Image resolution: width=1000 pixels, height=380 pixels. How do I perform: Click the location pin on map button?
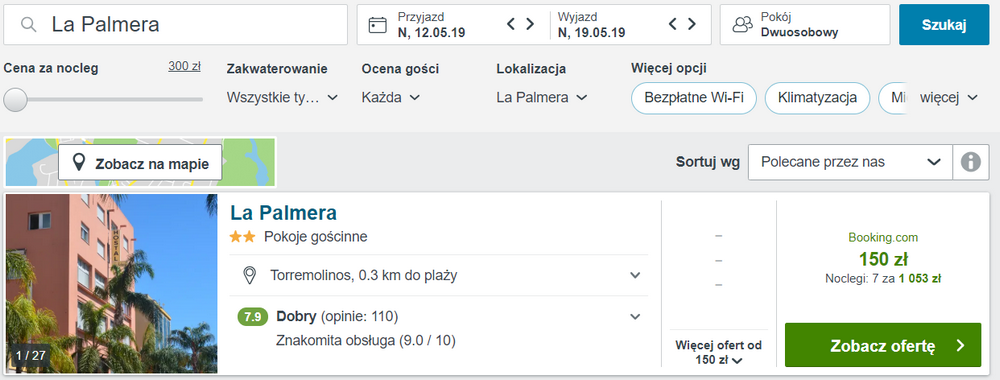(79, 163)
